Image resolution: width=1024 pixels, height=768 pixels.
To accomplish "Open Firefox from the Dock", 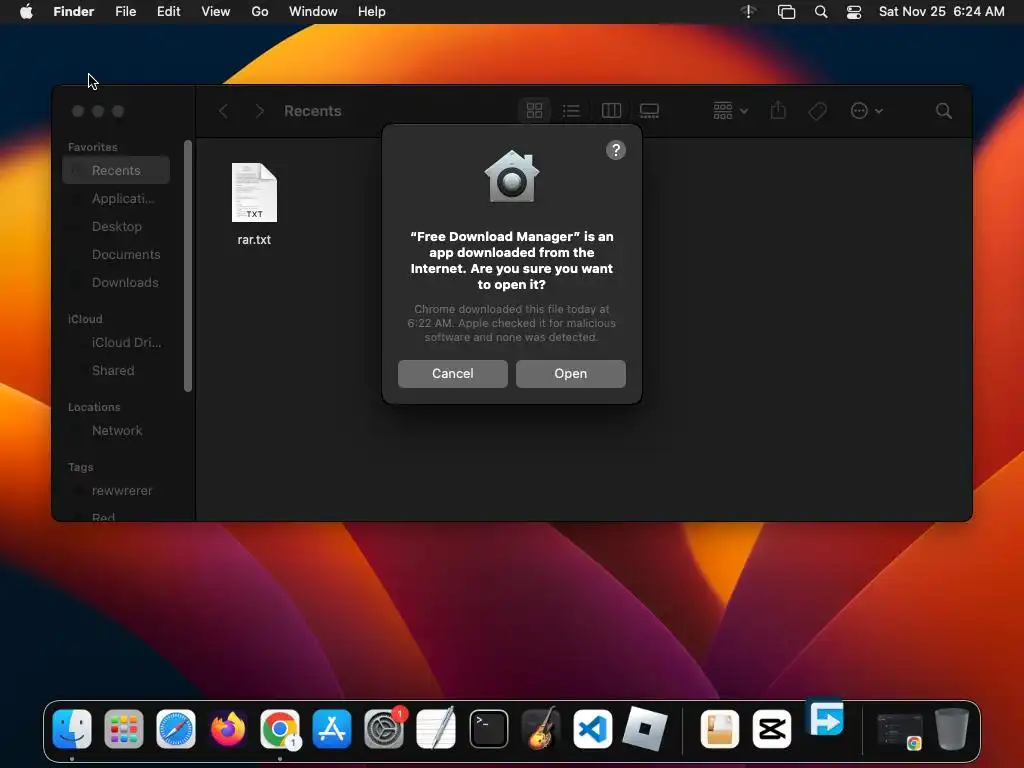I will [x=228, y=728].
